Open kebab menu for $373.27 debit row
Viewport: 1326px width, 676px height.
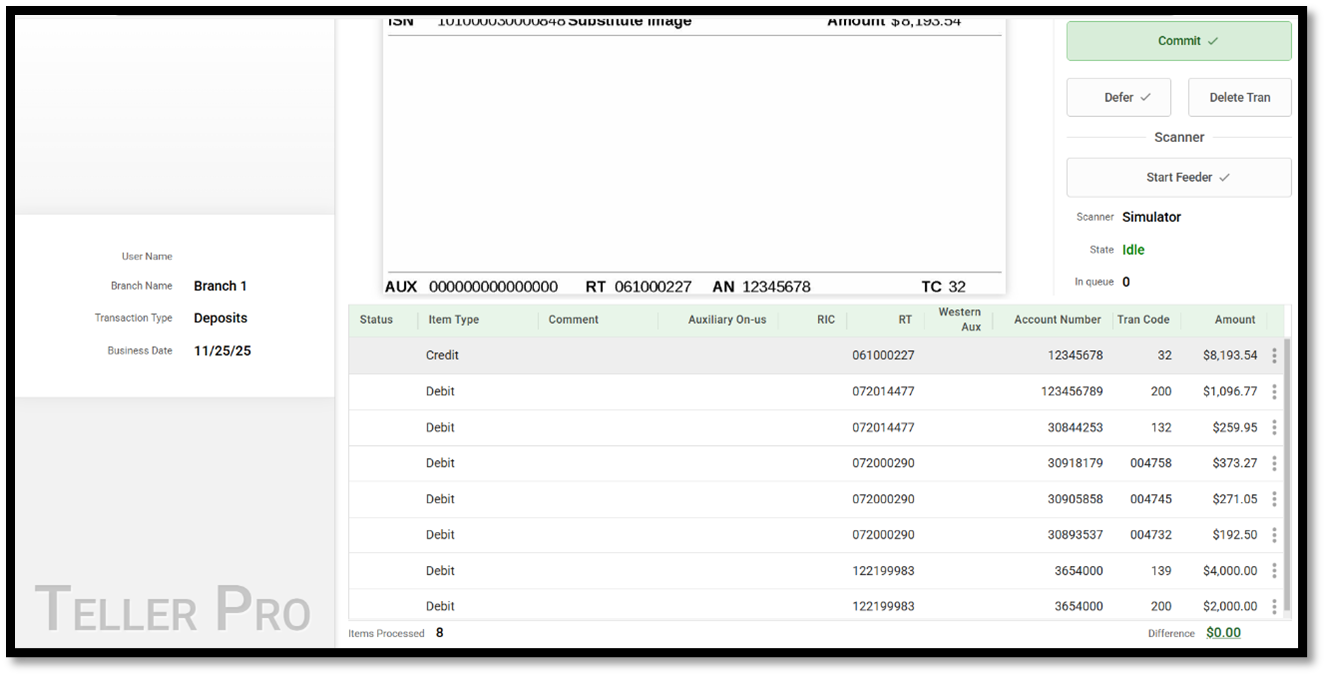1274,463
